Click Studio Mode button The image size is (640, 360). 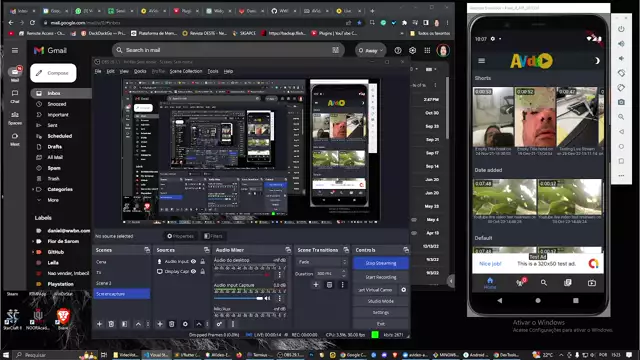tap(381, 301)
